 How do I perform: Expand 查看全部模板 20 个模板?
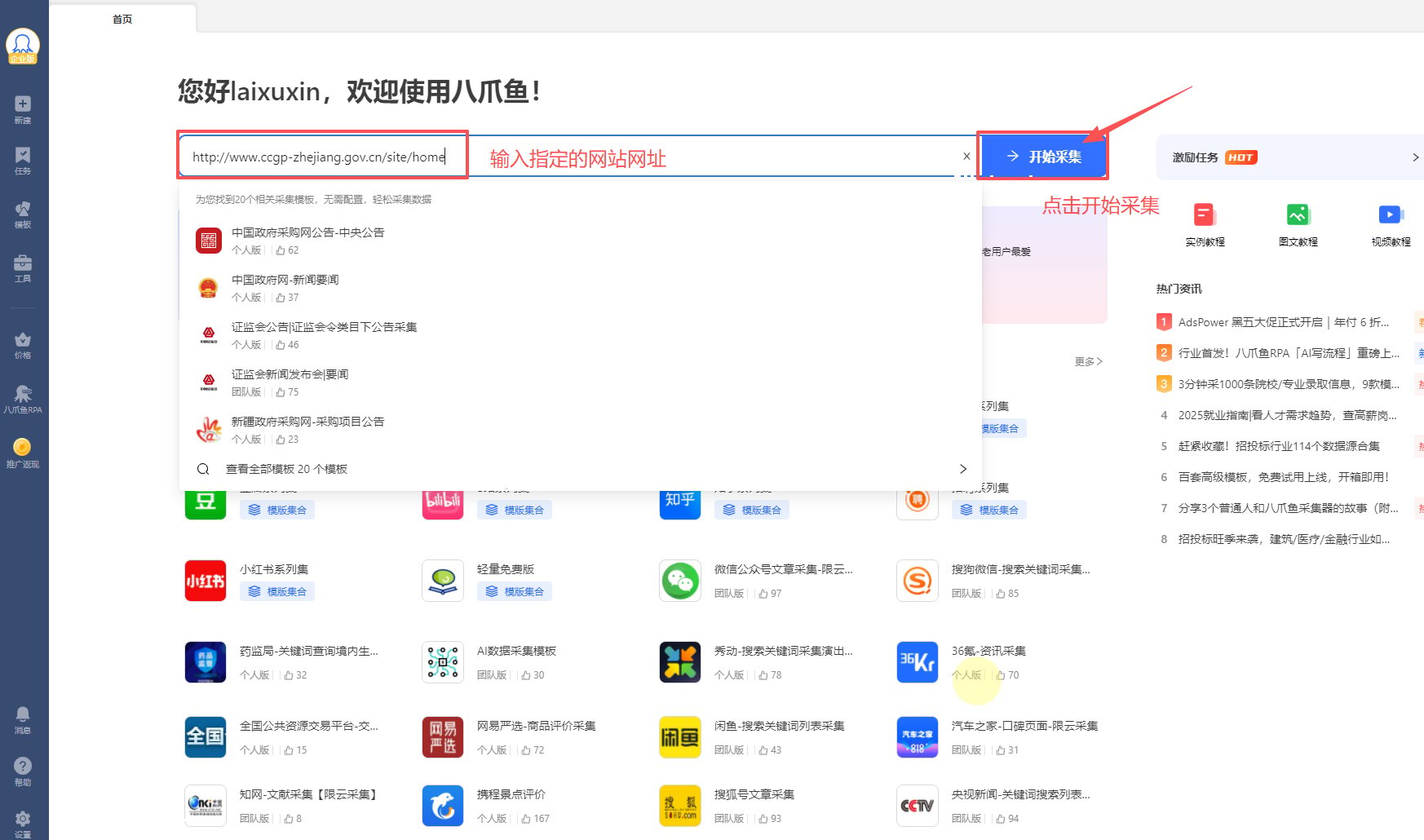[580, 469]
